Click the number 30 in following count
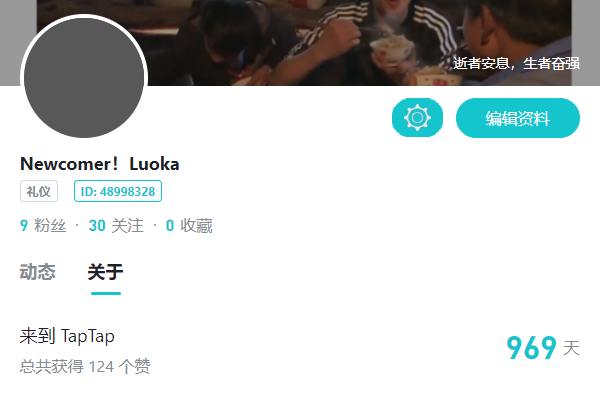The image size is (600, 403). tap(97, 225)
